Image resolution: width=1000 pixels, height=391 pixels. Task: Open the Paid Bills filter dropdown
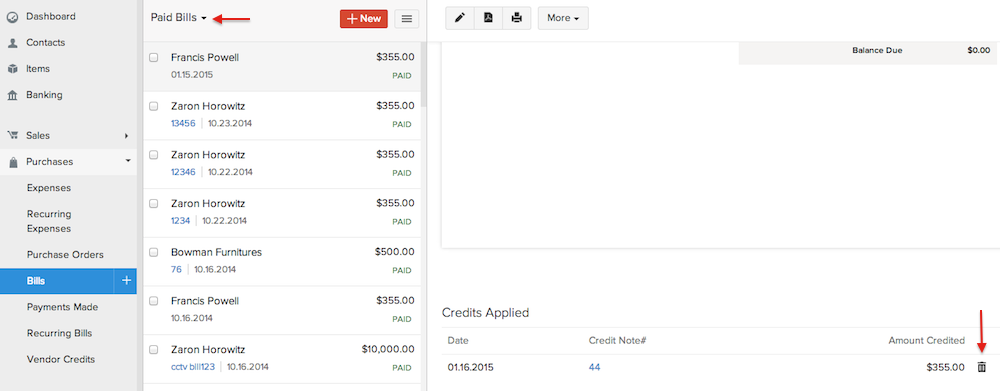[179, 18]
